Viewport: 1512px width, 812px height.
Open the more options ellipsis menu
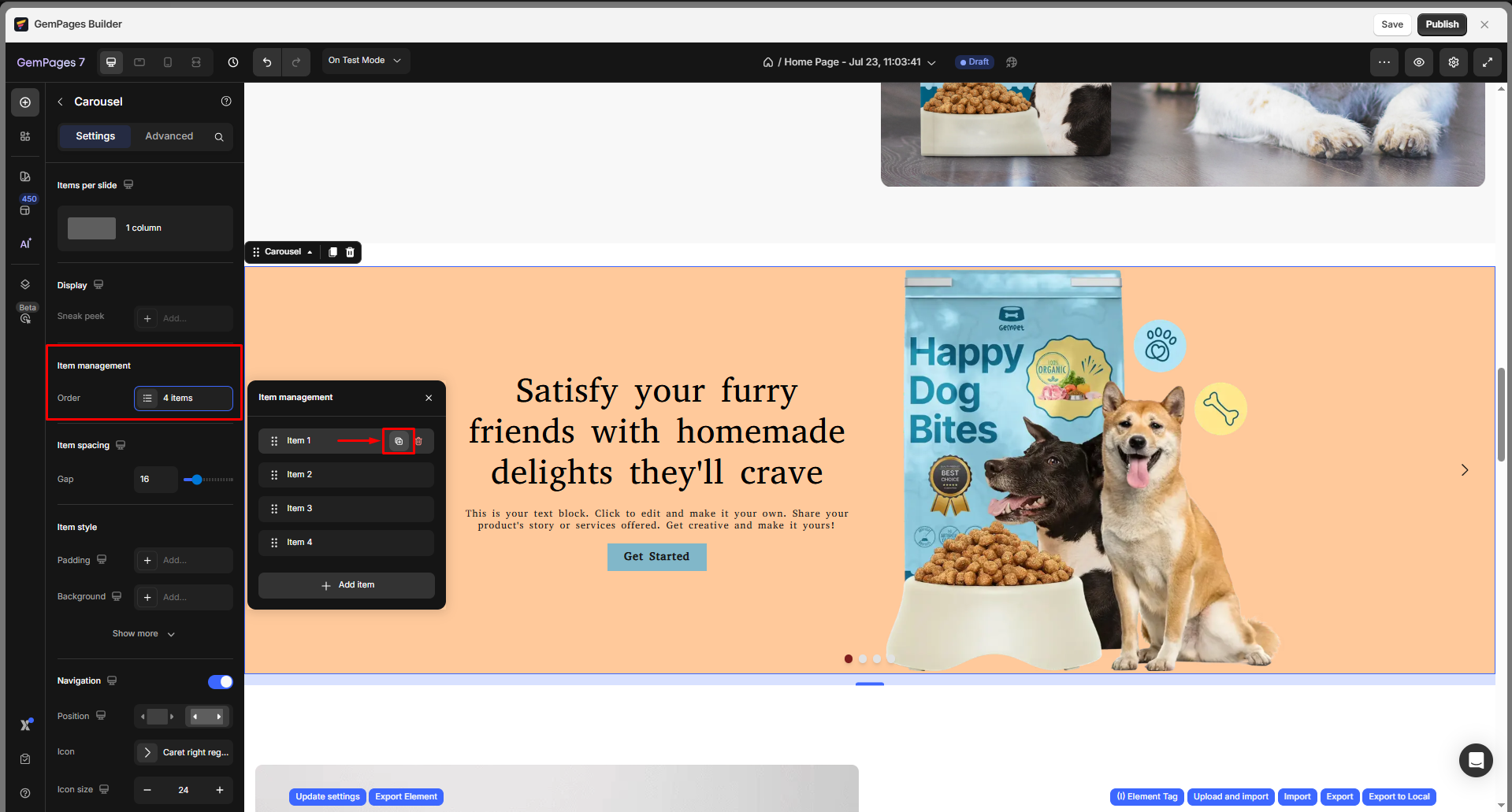pyautogui.click(x=1384, y=62)
